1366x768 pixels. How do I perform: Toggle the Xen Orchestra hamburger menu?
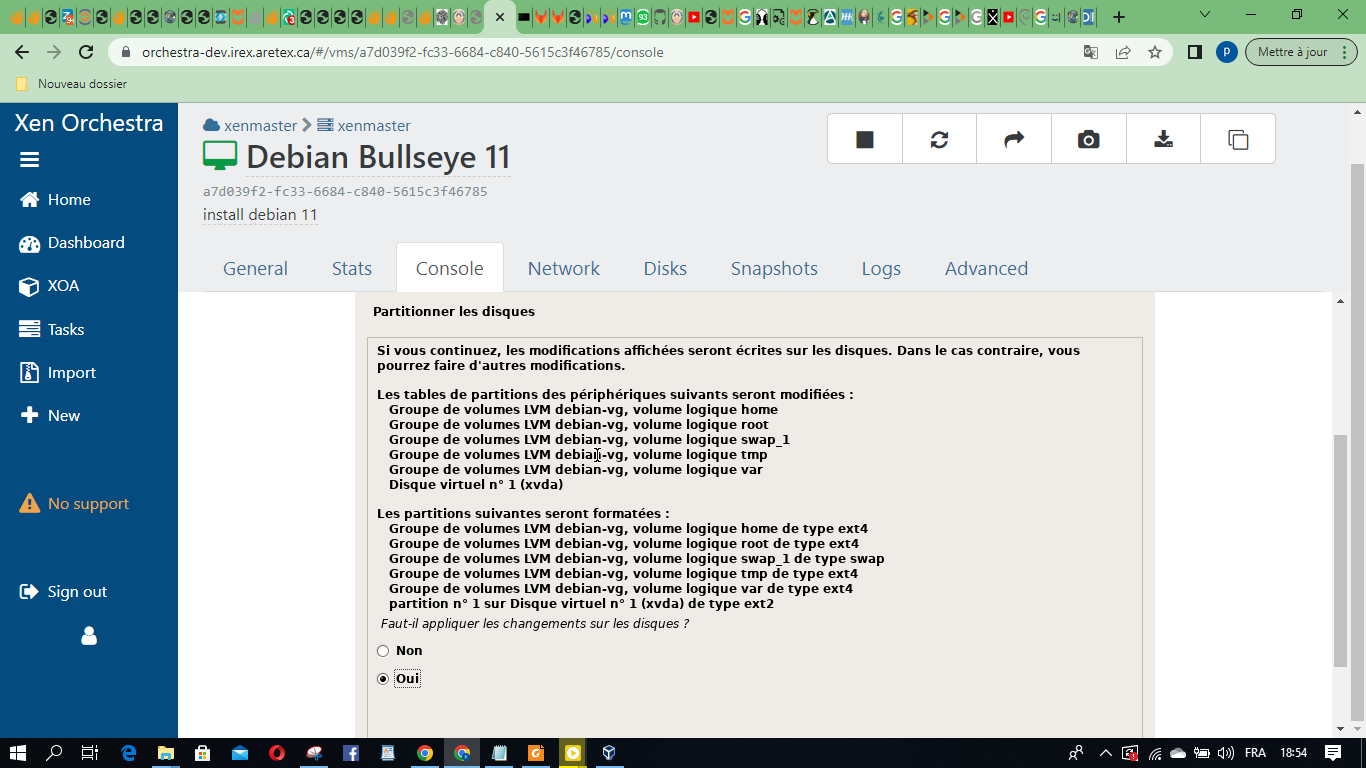click(29, 160)
